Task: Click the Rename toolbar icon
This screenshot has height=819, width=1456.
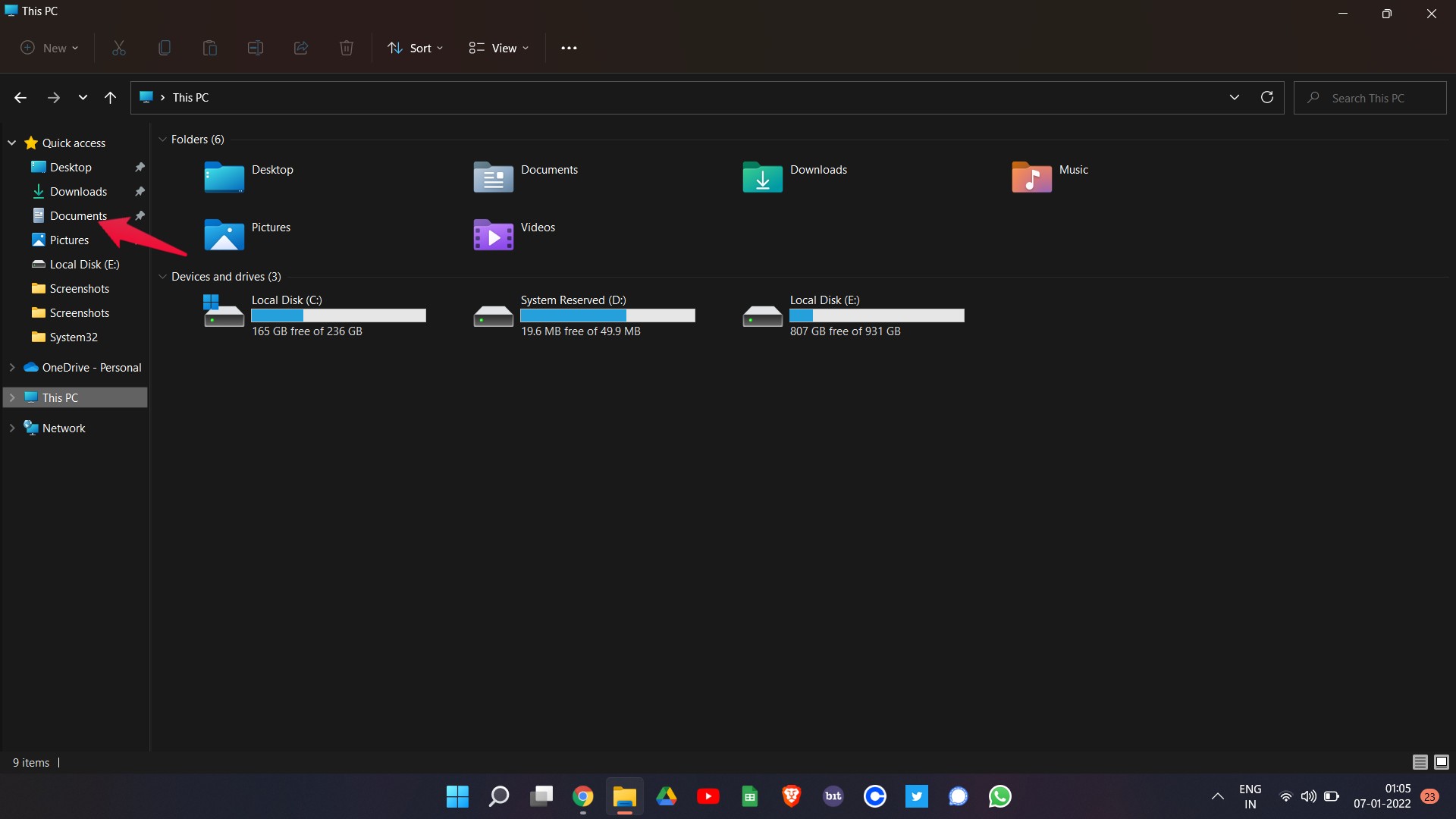Action: (255, 48)
